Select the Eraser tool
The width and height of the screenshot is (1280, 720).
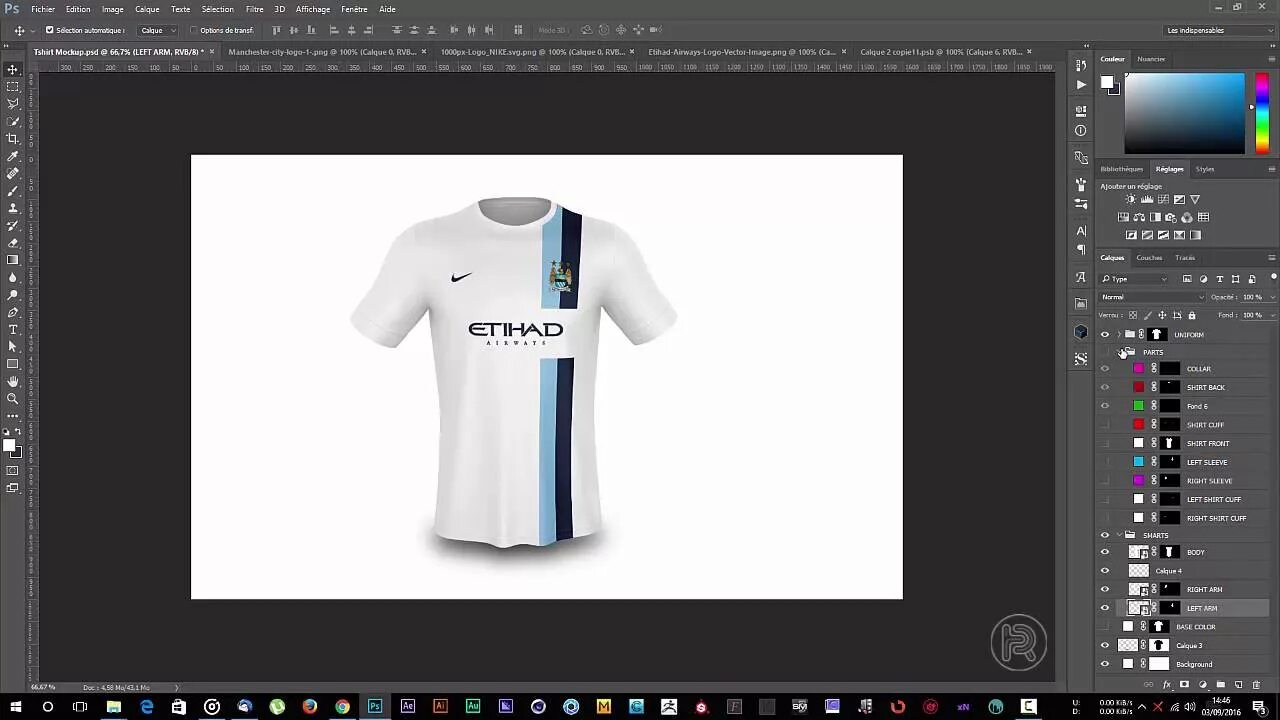pyautogui.click(x=13, y=243)
